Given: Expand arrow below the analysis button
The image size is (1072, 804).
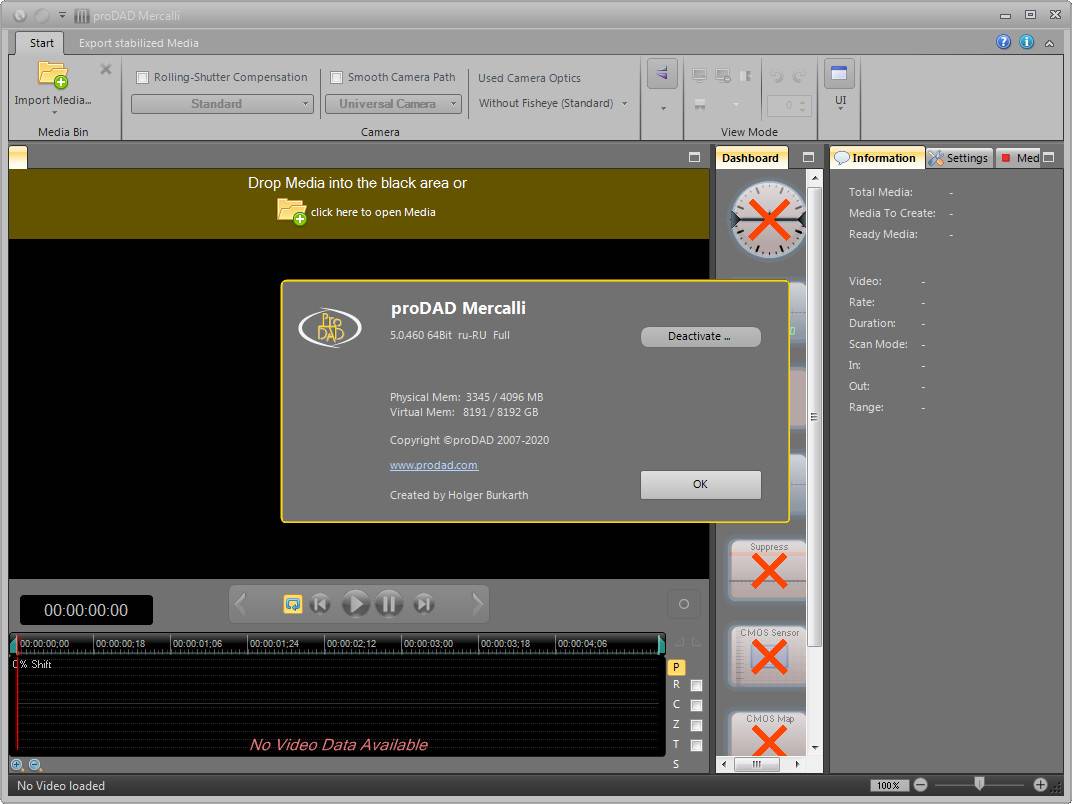Looking at the screenshot, I should click(x=663, y=108).
